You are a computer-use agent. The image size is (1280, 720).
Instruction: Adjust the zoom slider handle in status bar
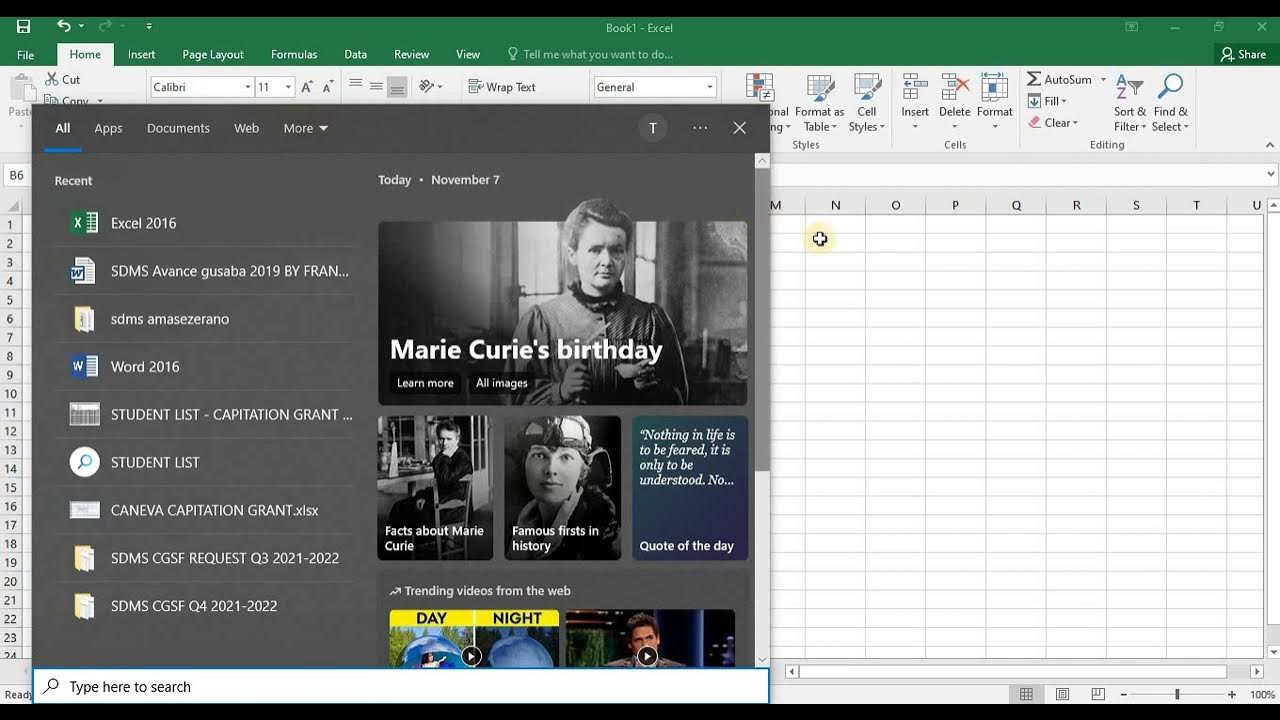(x=1177, y=694)
